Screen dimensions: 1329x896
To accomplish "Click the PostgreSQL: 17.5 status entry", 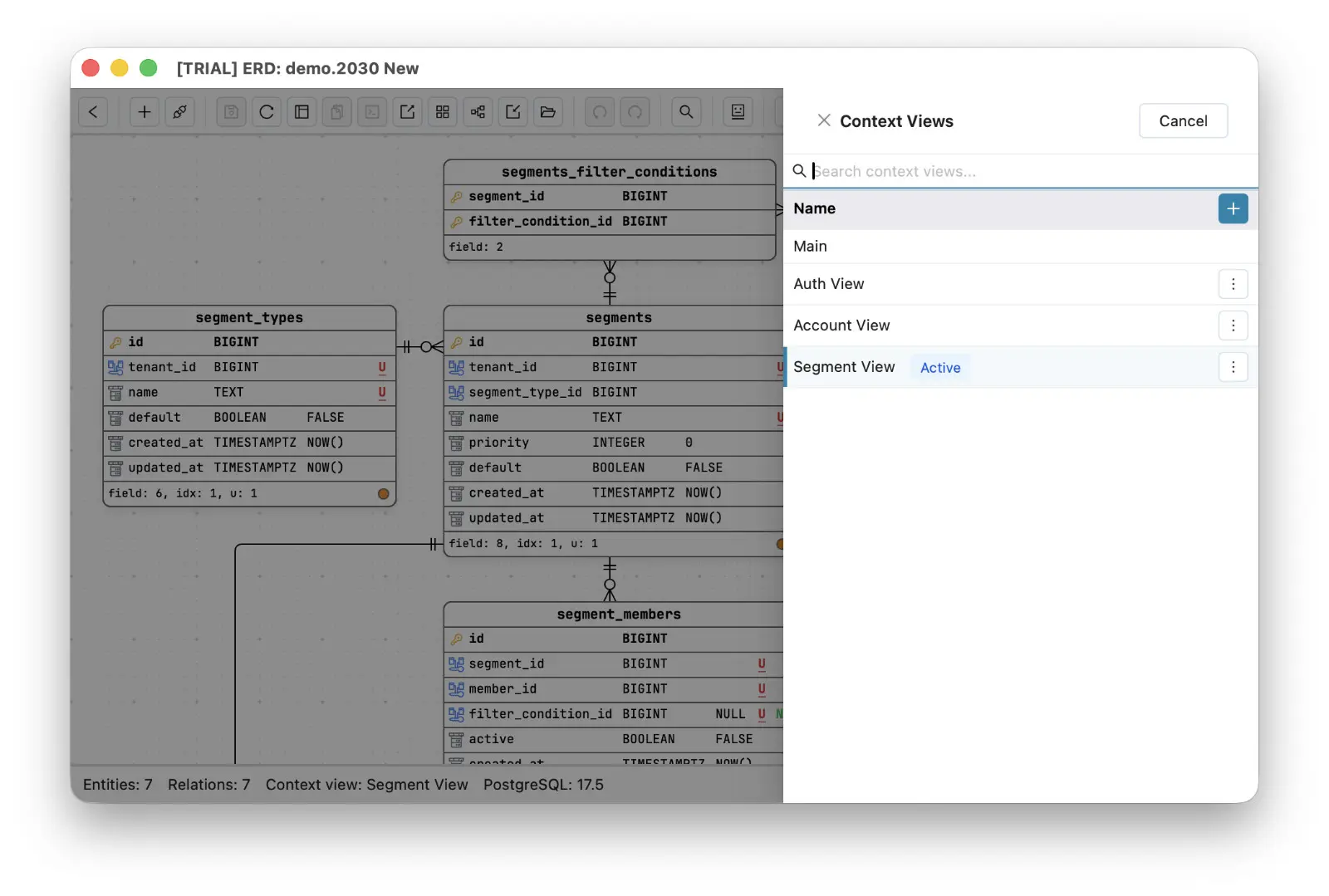I will 543,785.
